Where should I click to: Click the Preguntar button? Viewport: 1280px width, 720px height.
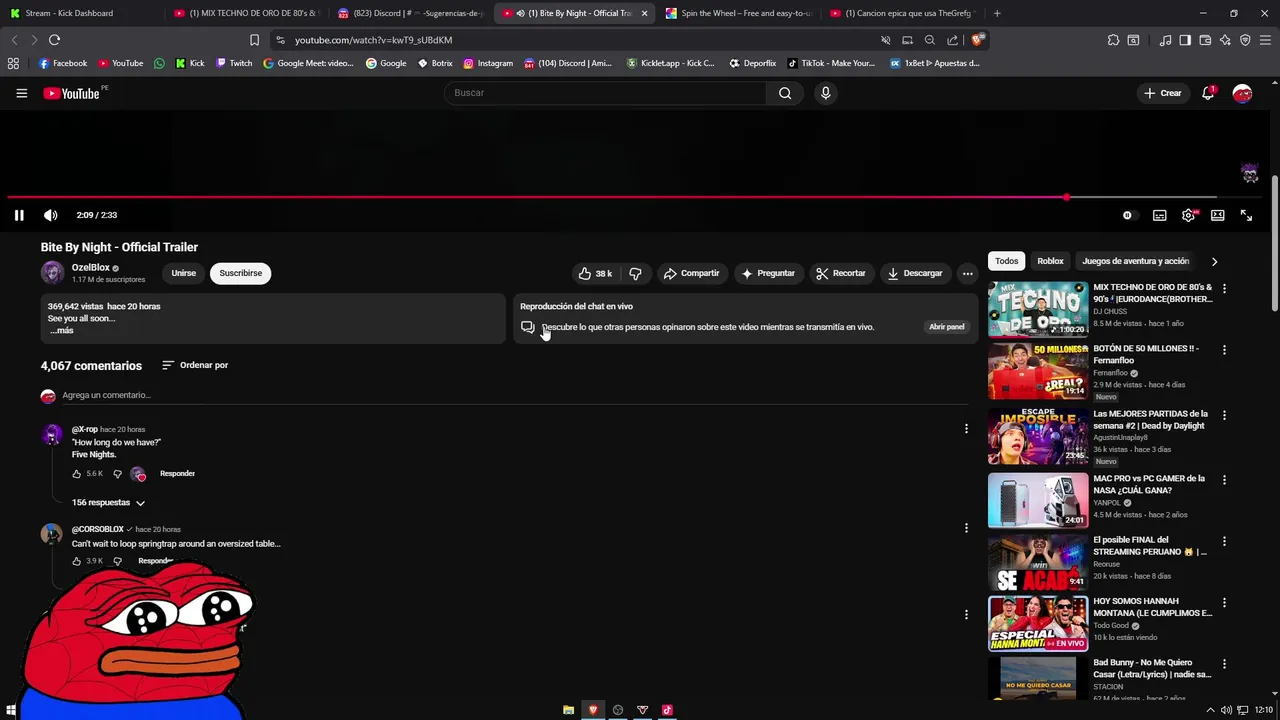click(768, 273)
